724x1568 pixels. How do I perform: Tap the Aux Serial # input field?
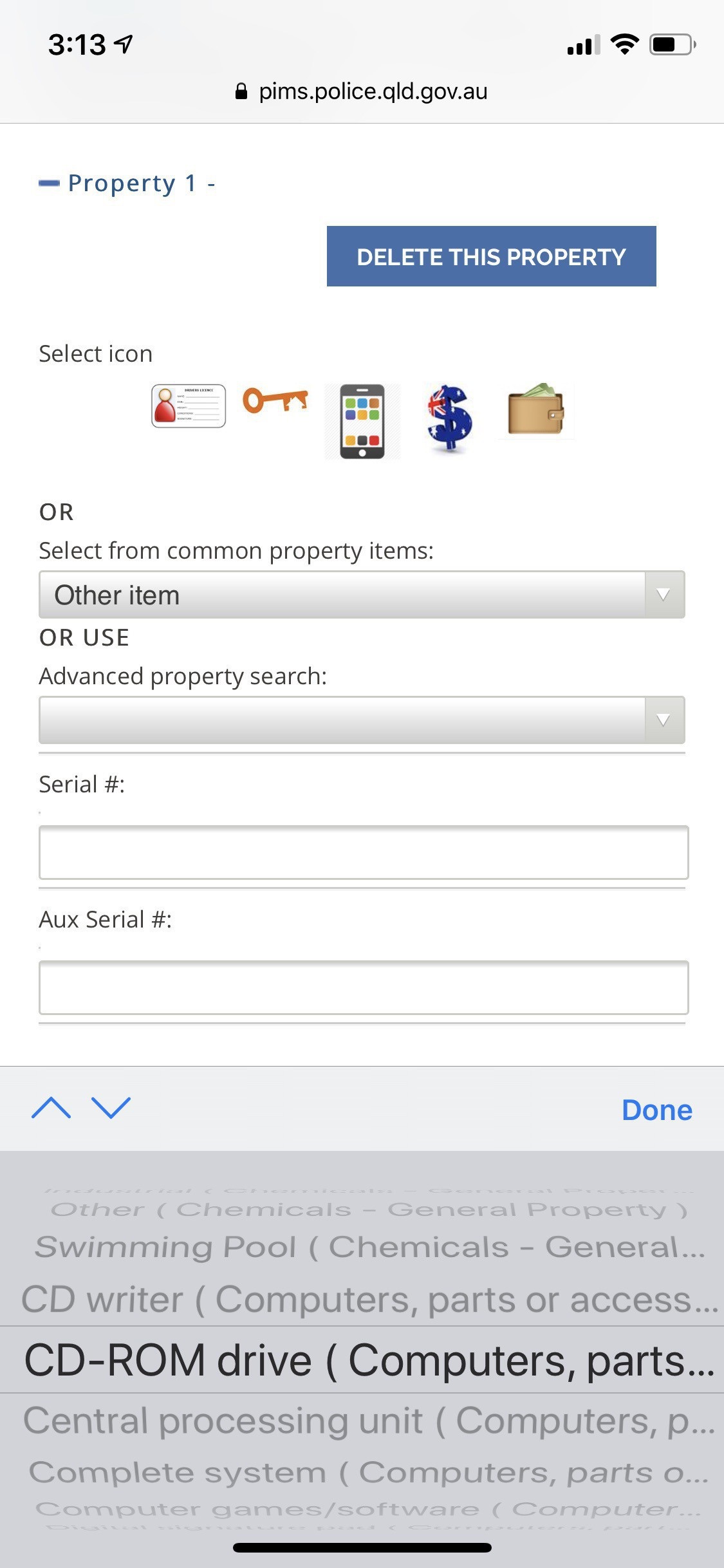tap(364, 987)
